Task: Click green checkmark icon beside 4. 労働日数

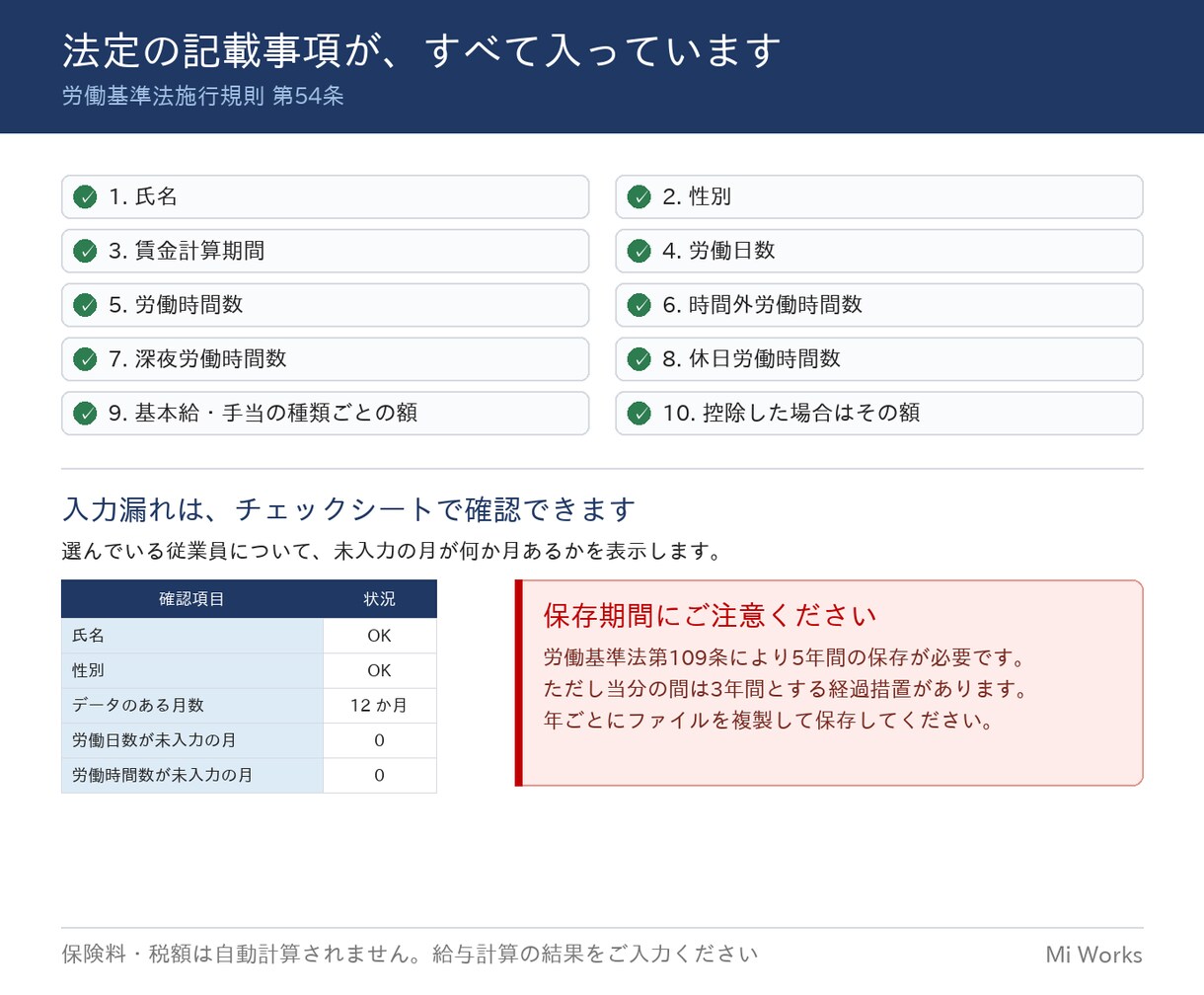Action: (640, 251)
